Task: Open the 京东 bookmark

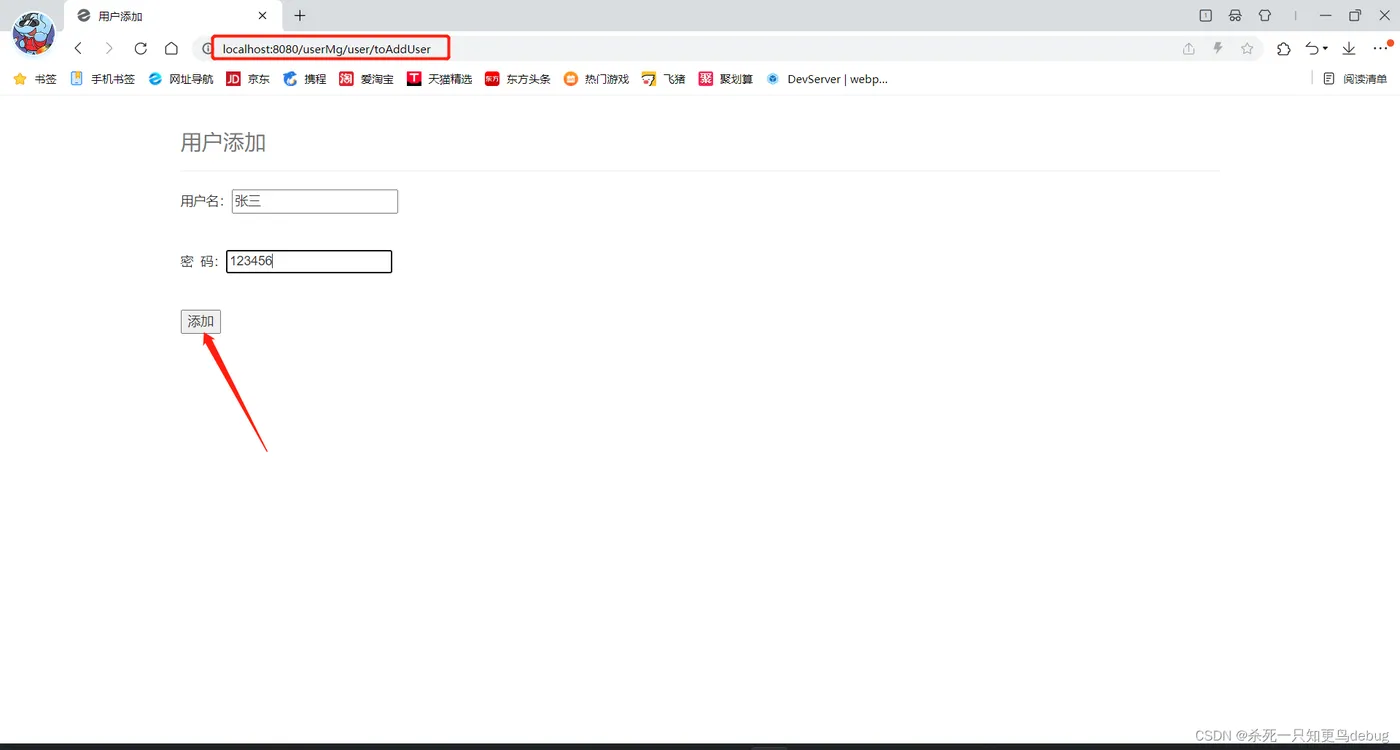Action: click(x=248, y=79)
